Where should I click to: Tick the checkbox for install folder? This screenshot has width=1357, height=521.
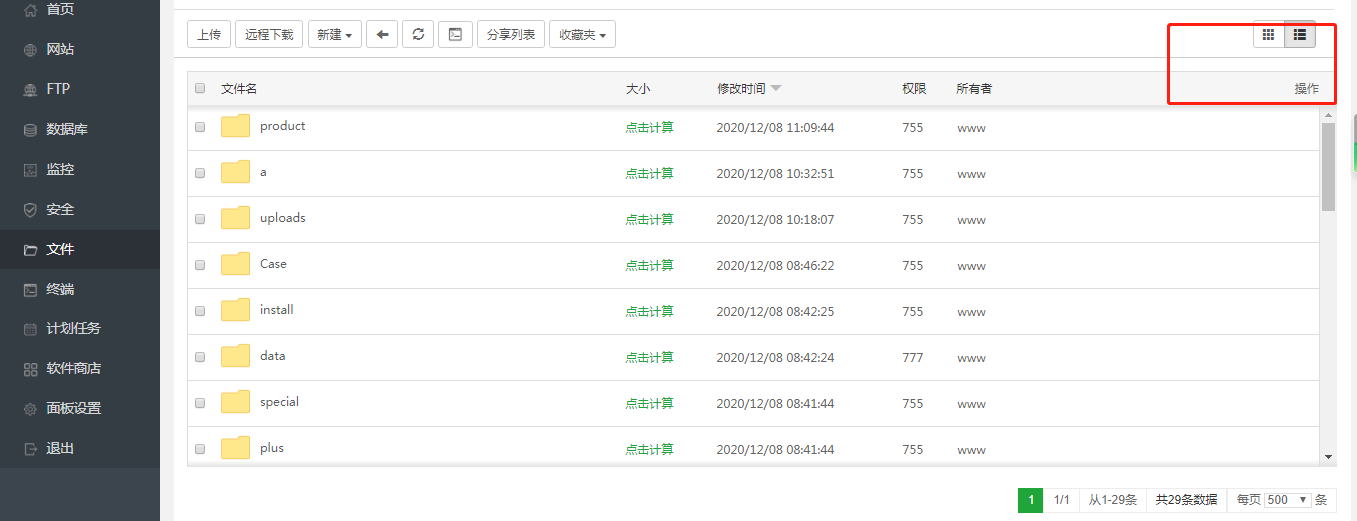200,311
